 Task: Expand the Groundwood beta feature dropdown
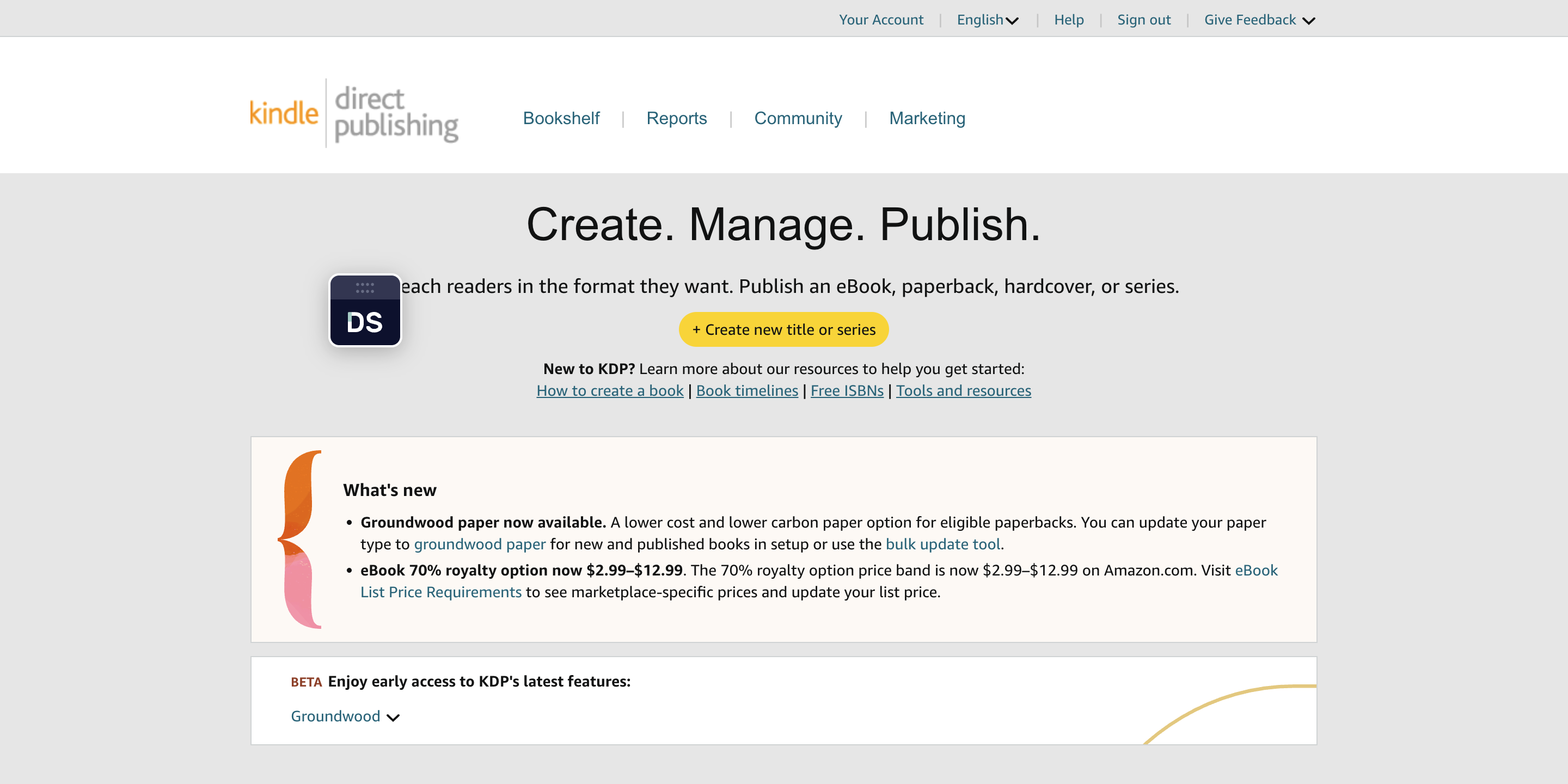345,716
